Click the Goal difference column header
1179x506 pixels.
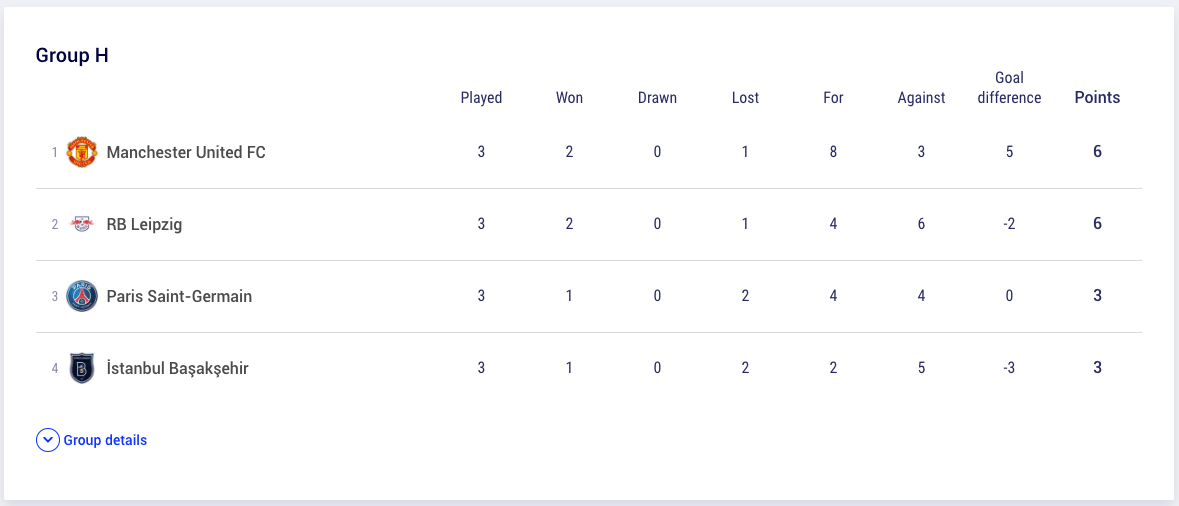point(1009,88)
